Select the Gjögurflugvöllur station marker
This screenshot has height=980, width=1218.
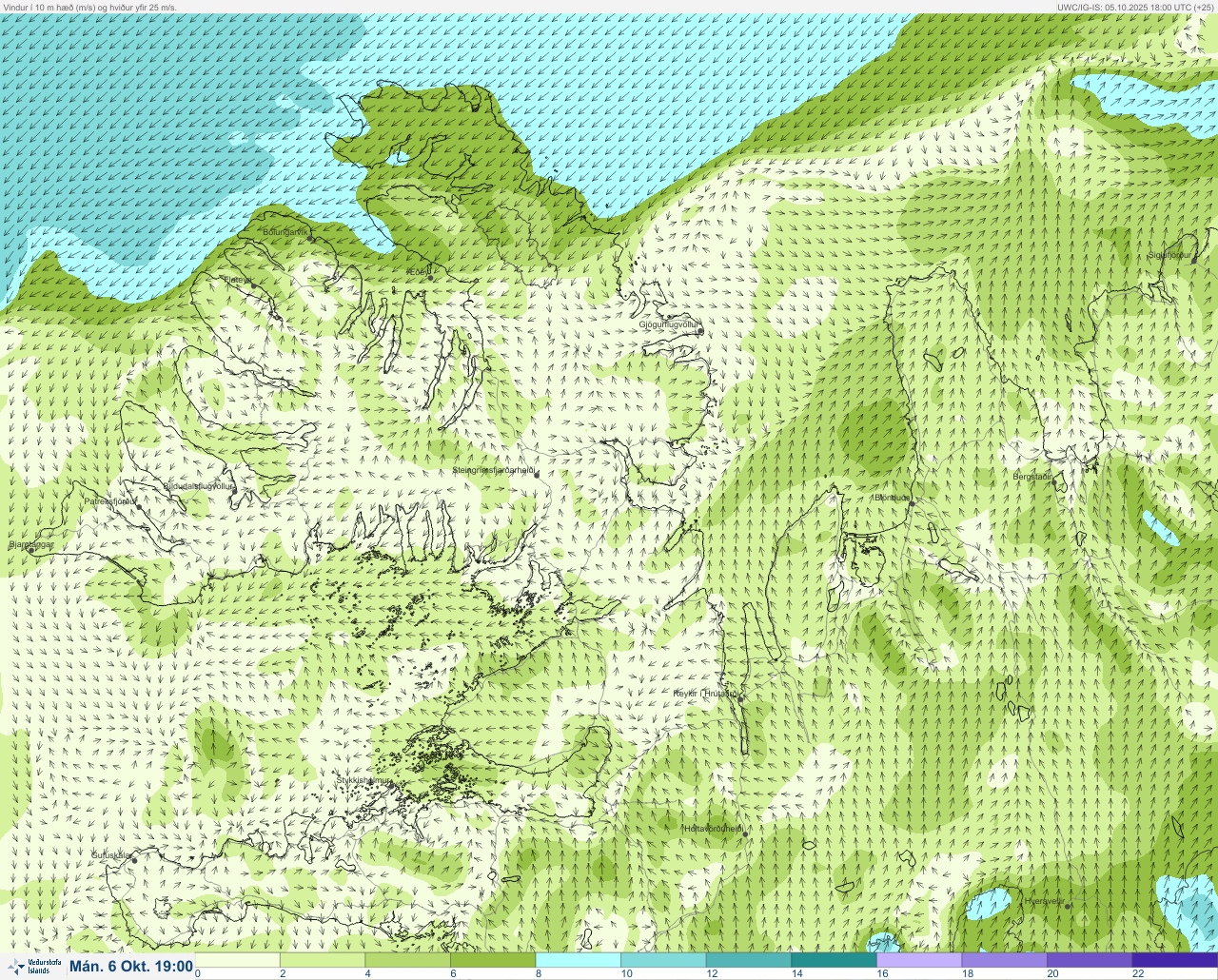(700, 331)
